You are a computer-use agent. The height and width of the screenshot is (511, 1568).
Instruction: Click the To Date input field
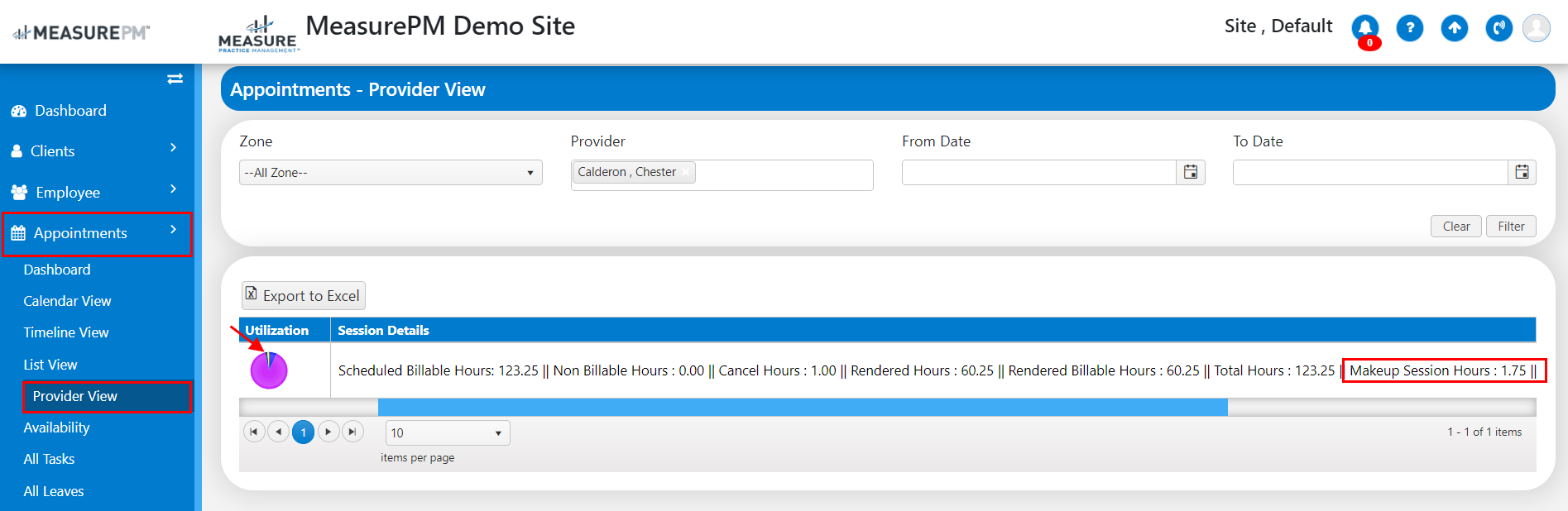pyautogui.click(x=1370, y=172)
